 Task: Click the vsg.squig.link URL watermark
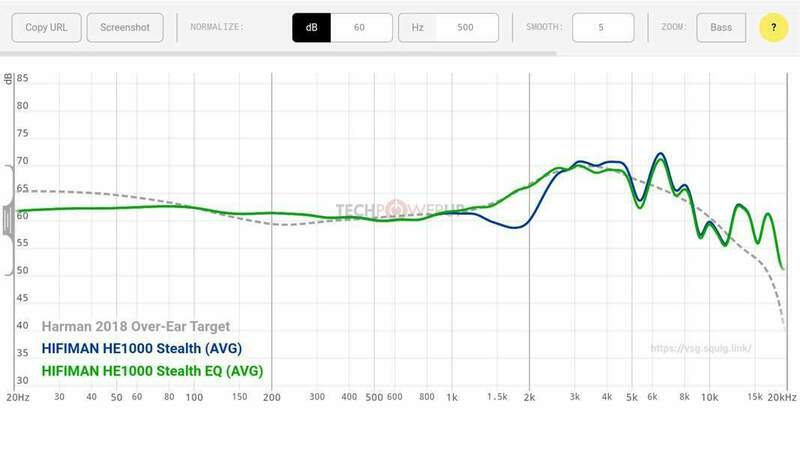(701, 350)
